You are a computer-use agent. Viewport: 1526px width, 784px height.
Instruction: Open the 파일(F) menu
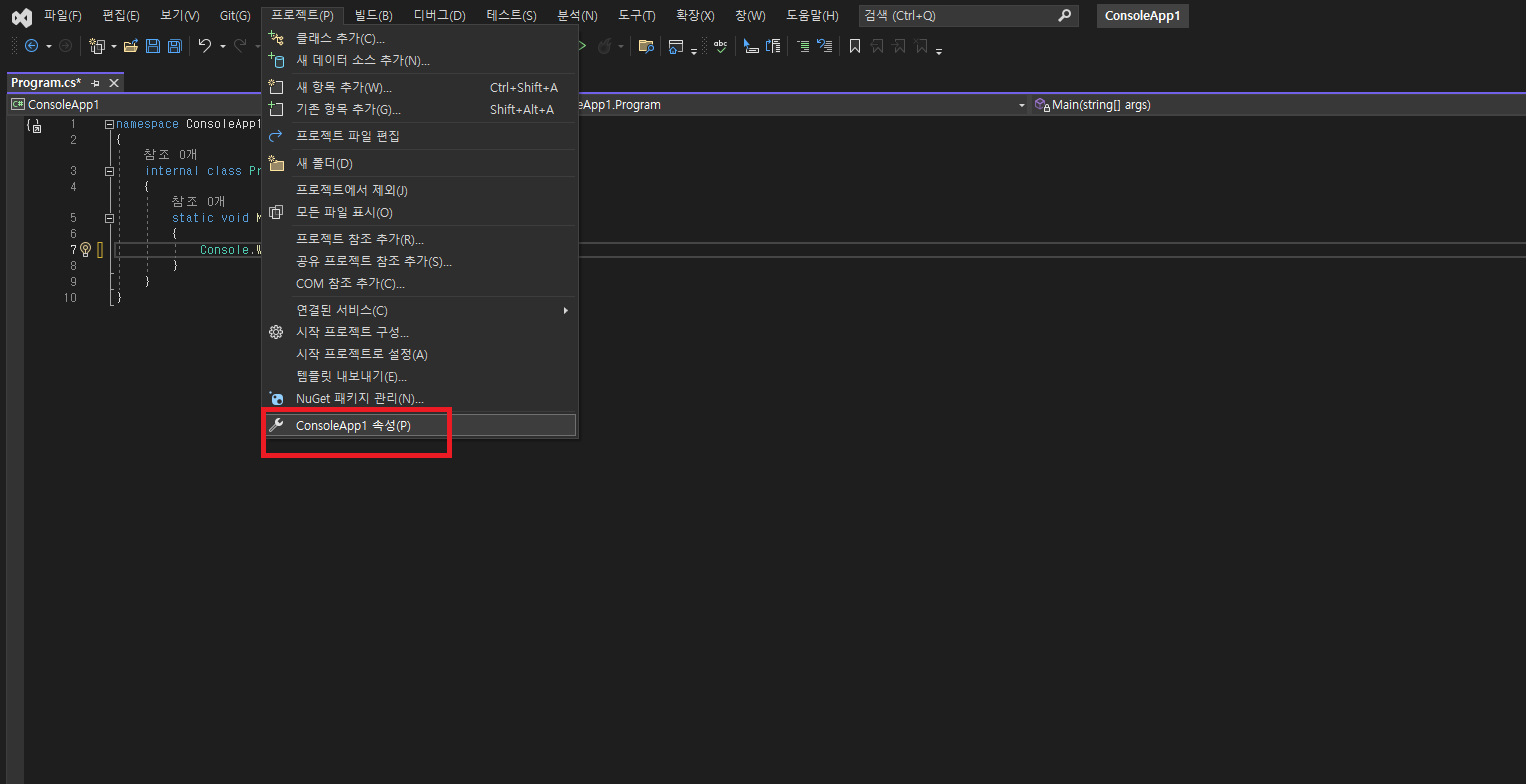[x=62, y=16]
